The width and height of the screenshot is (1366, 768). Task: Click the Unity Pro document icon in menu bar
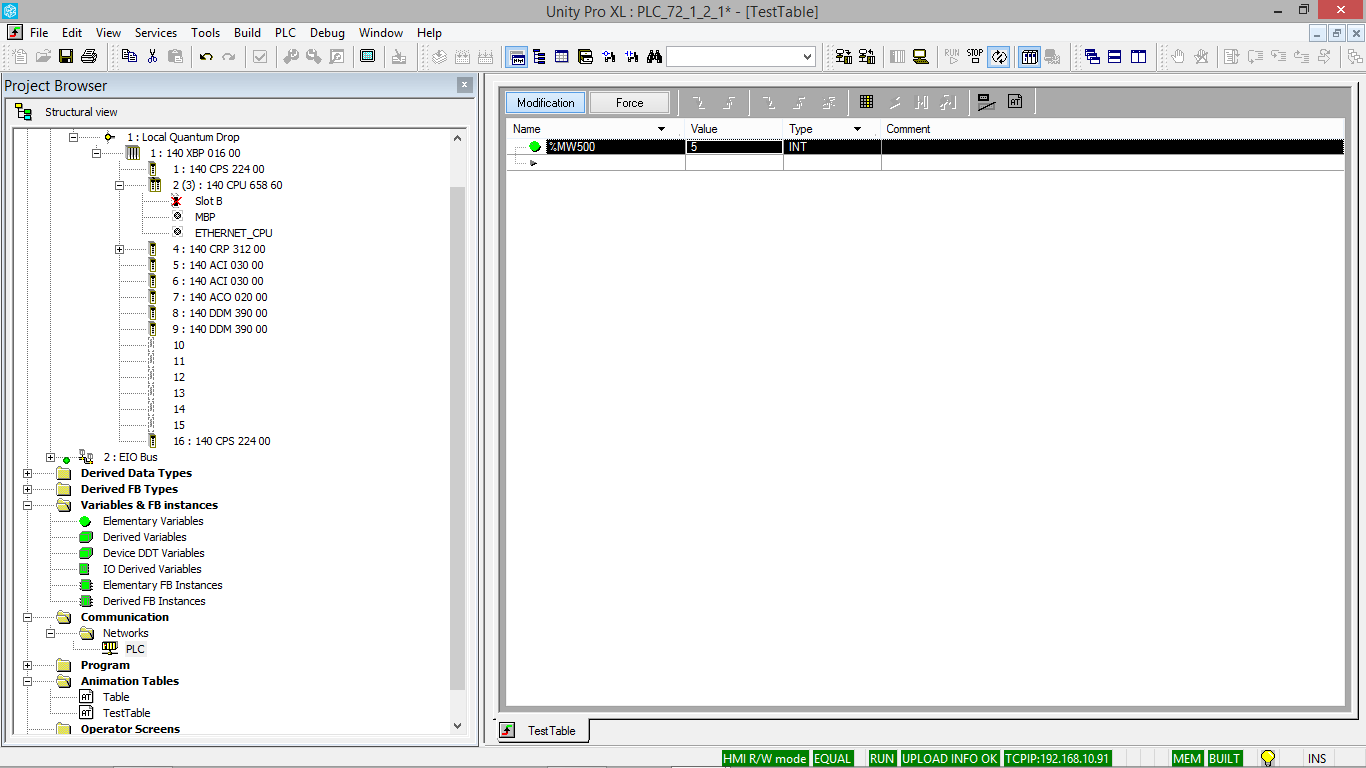click(x=14, y=33)
